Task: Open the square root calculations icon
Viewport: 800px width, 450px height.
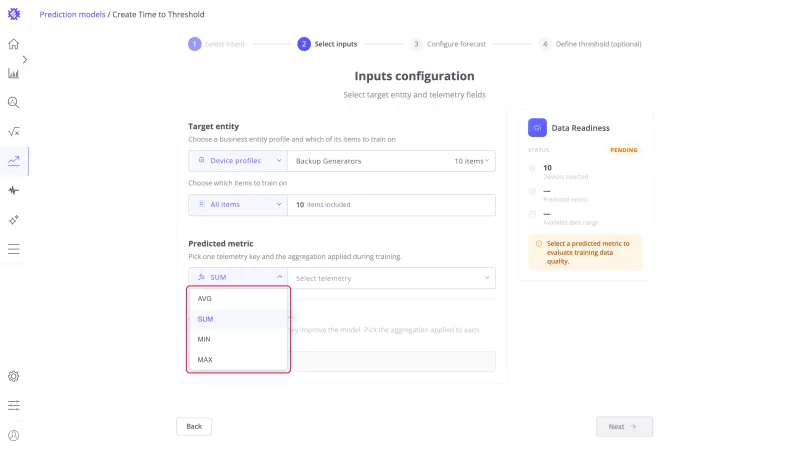Action: (x=14, y=132)
